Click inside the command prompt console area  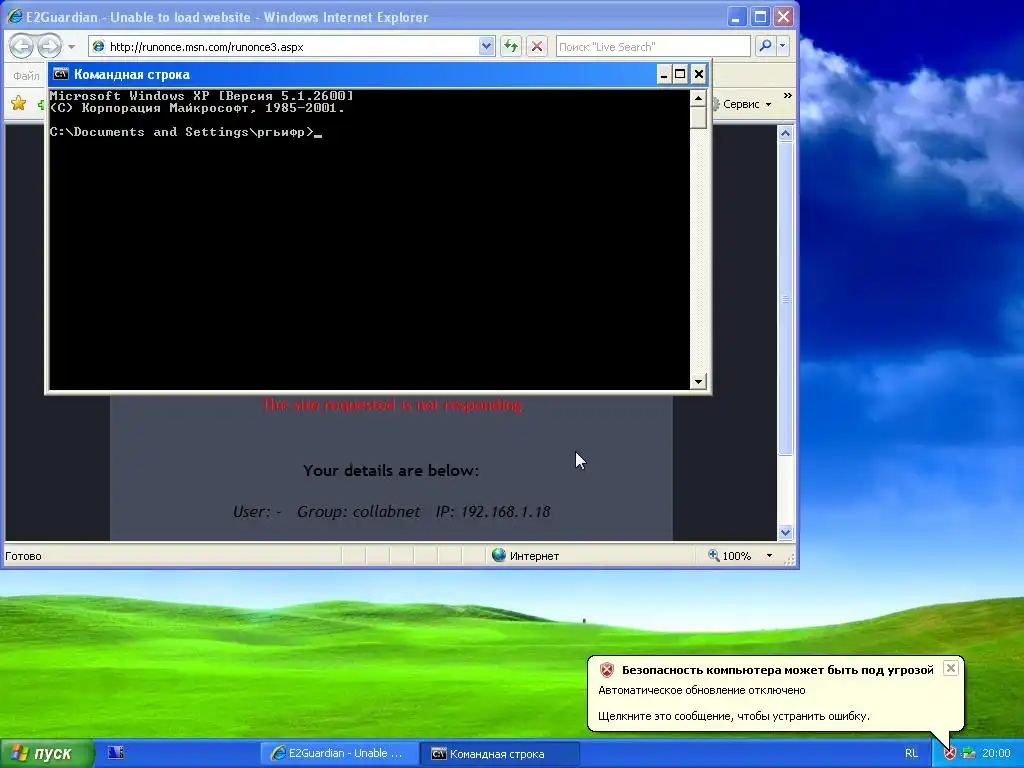[370, 240]
